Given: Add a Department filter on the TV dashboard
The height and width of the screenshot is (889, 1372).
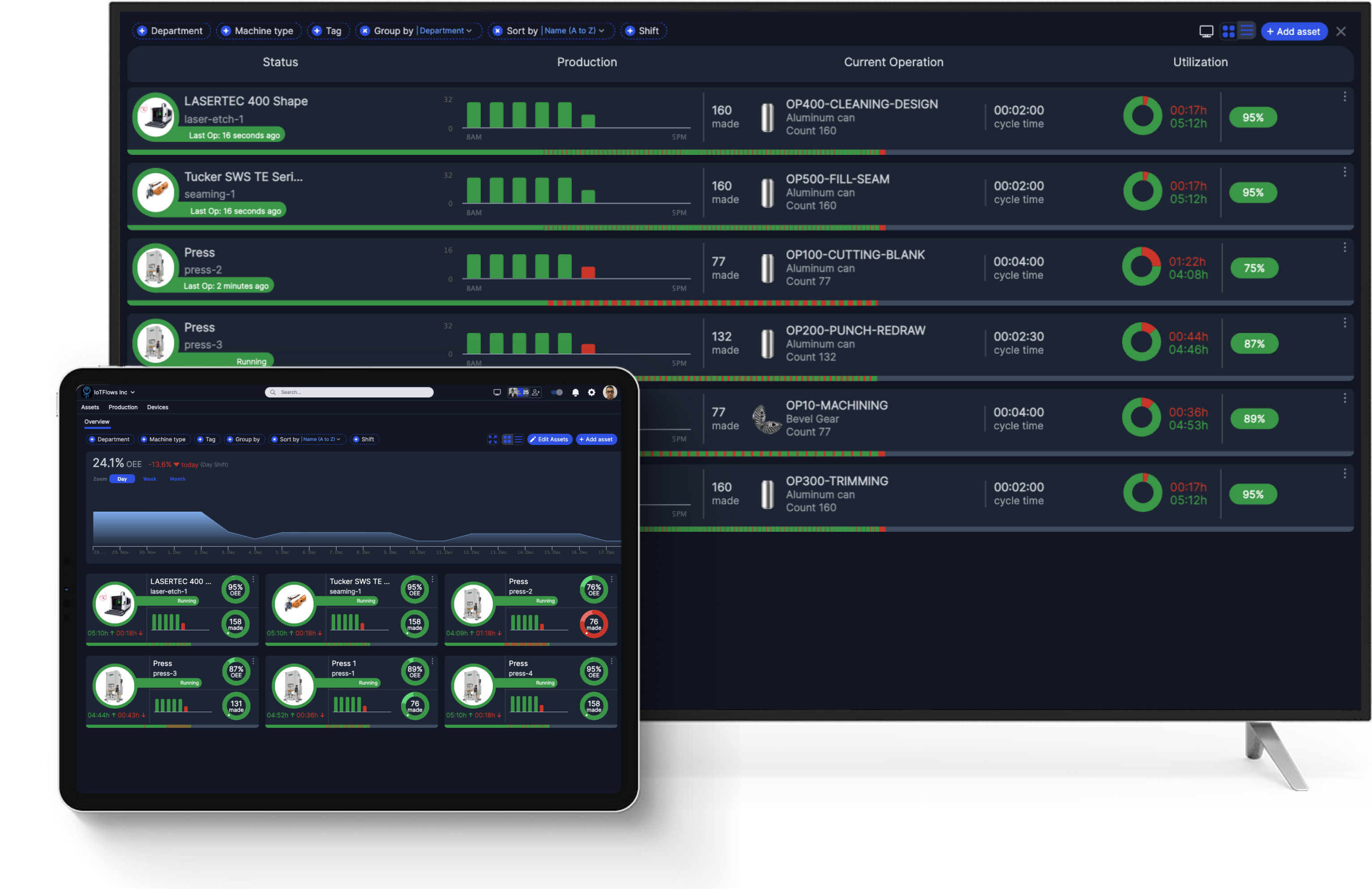Looking at the screenshot, I should [x=171, y=31].
